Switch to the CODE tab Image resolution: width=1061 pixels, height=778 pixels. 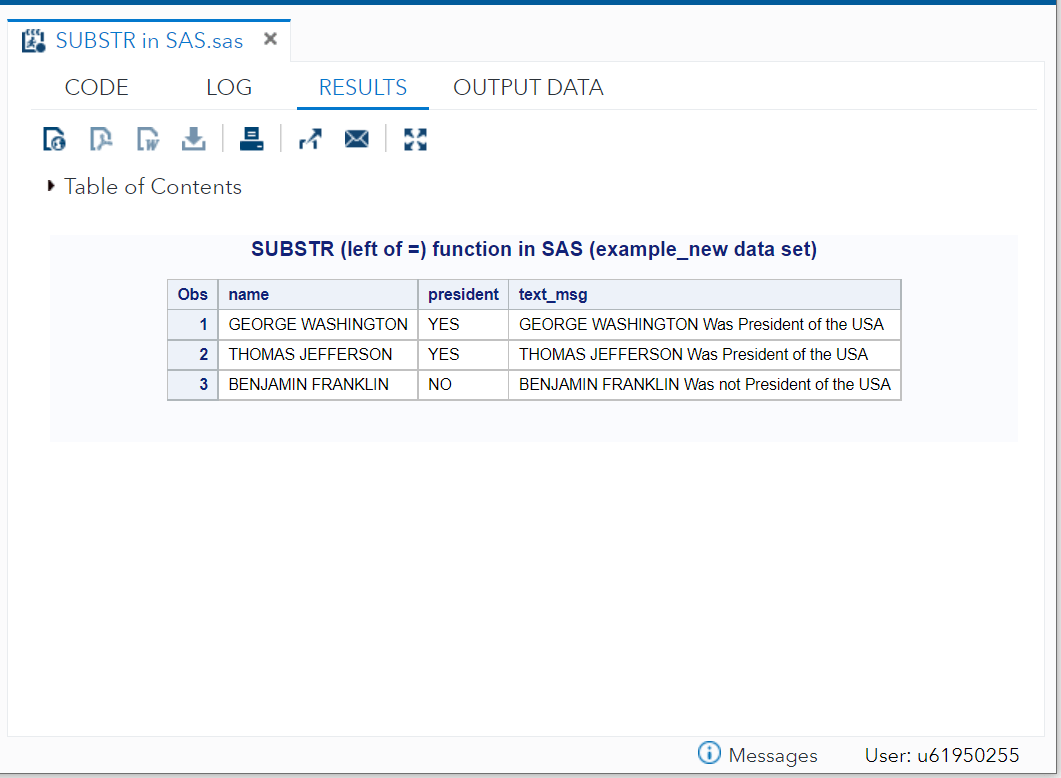(x=96, y=87)
